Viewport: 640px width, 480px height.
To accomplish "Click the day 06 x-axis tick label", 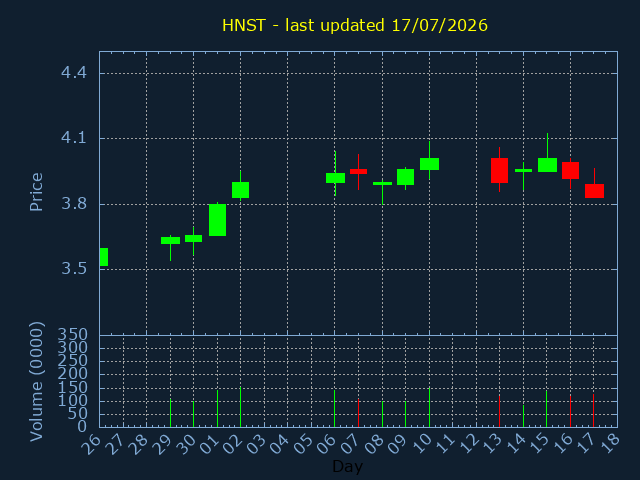I will pyautogui.click(x=327, y=443).
